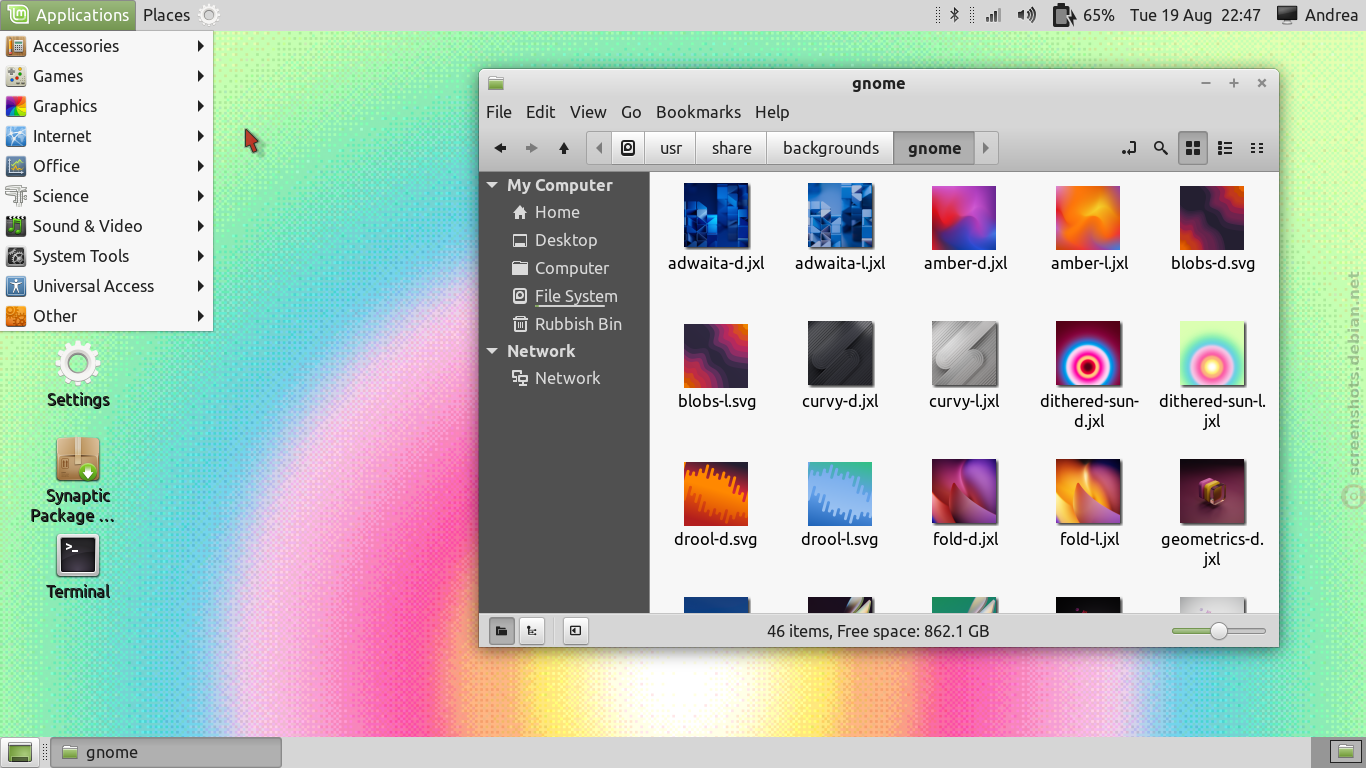
Task: Launch Synaptic Package Manager from desktop
Action: coord(78,480)
